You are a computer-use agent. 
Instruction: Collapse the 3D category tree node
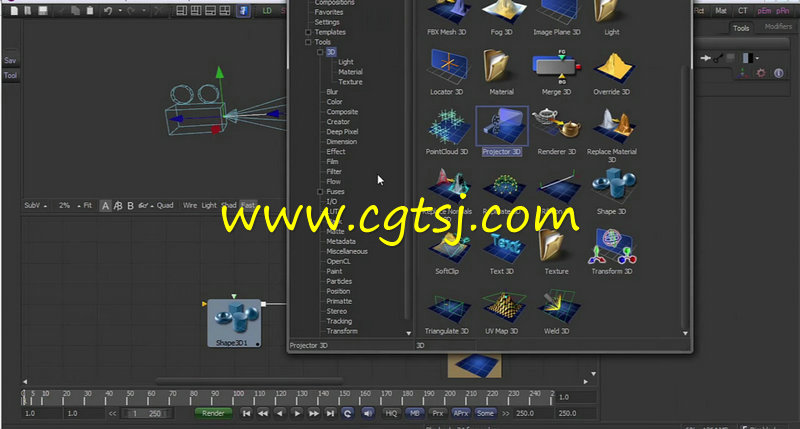click(320, 52)
